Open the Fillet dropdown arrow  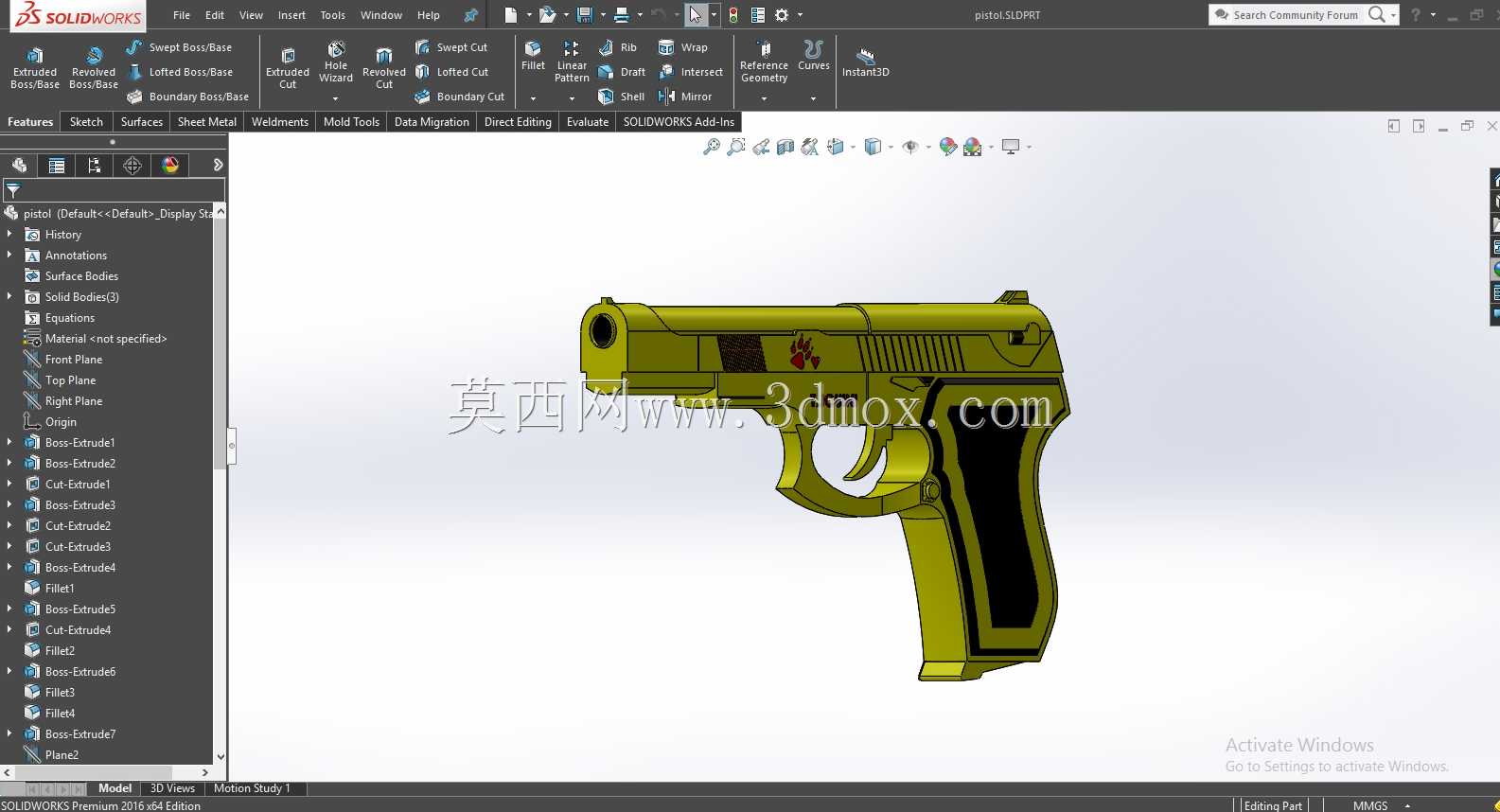[534, 98]
